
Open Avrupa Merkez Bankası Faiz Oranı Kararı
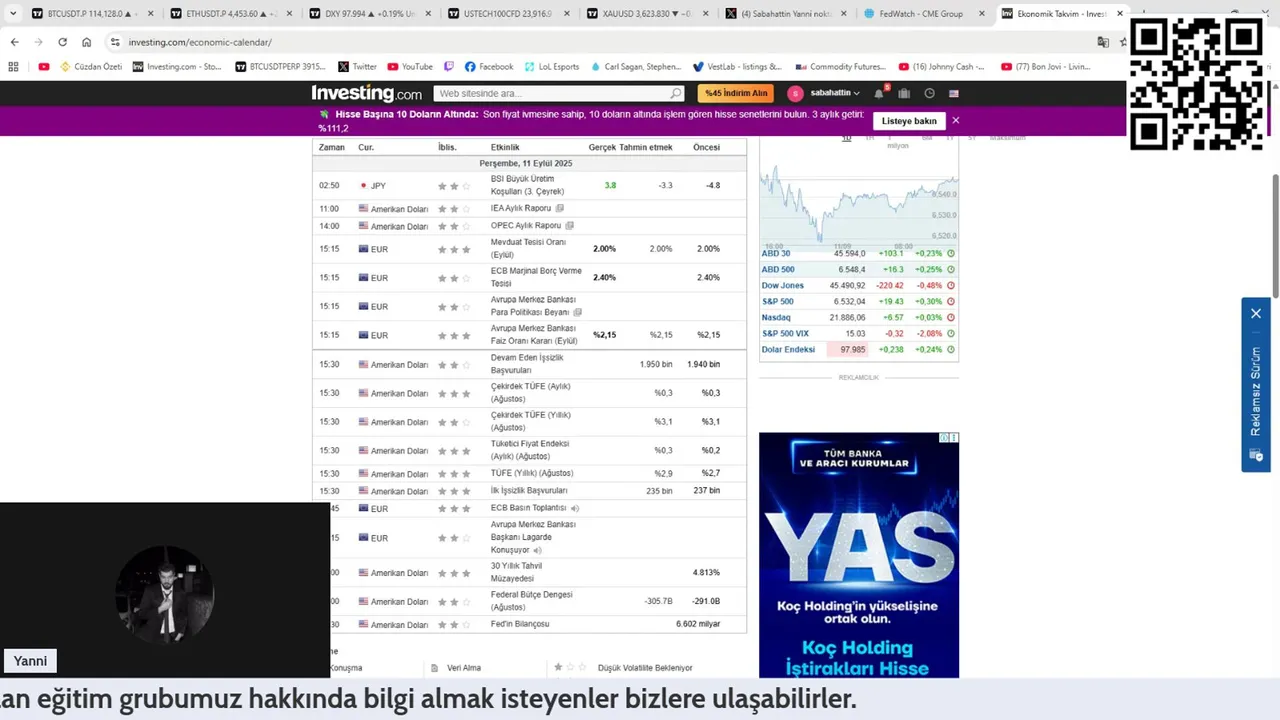[x=534, y=334]
